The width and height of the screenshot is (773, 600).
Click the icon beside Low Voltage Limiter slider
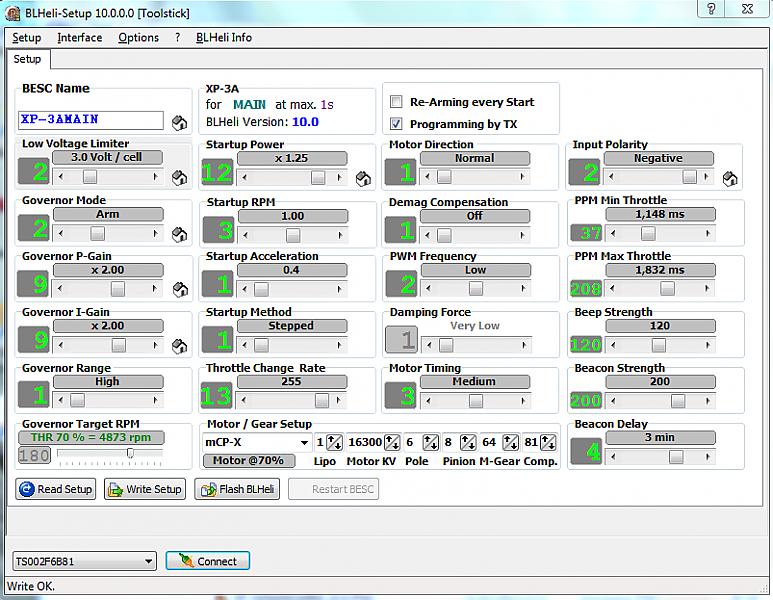pyautogui.click(x=179, y=178)
